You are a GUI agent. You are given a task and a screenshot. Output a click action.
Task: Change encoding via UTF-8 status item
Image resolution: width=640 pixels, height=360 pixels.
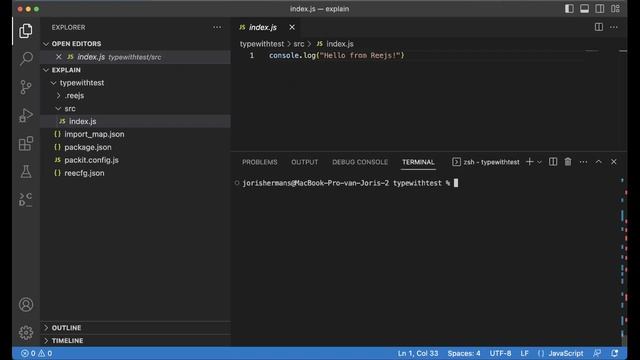pos(500,353)
